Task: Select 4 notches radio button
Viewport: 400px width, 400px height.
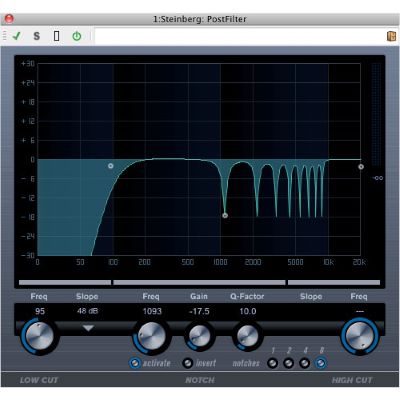Action: (304, 363)
